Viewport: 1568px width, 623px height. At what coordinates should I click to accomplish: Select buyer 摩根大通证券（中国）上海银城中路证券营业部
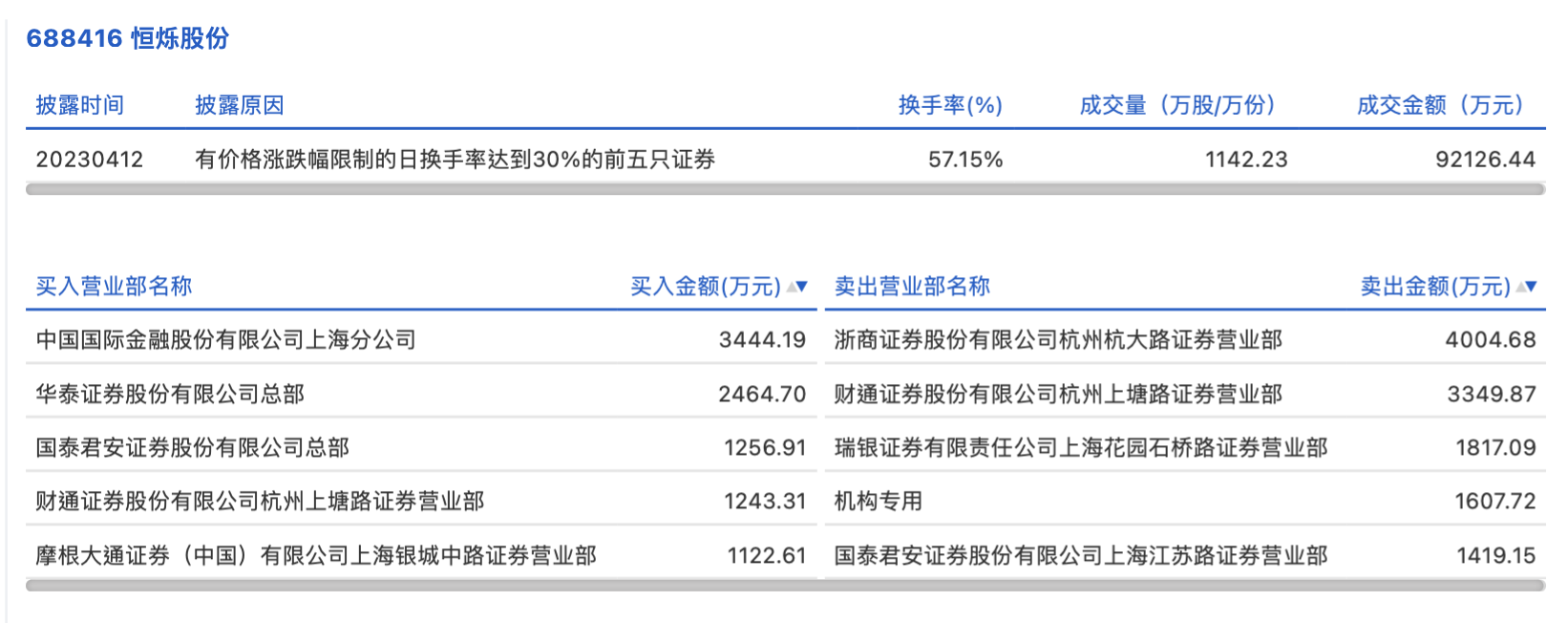(316, 555)
